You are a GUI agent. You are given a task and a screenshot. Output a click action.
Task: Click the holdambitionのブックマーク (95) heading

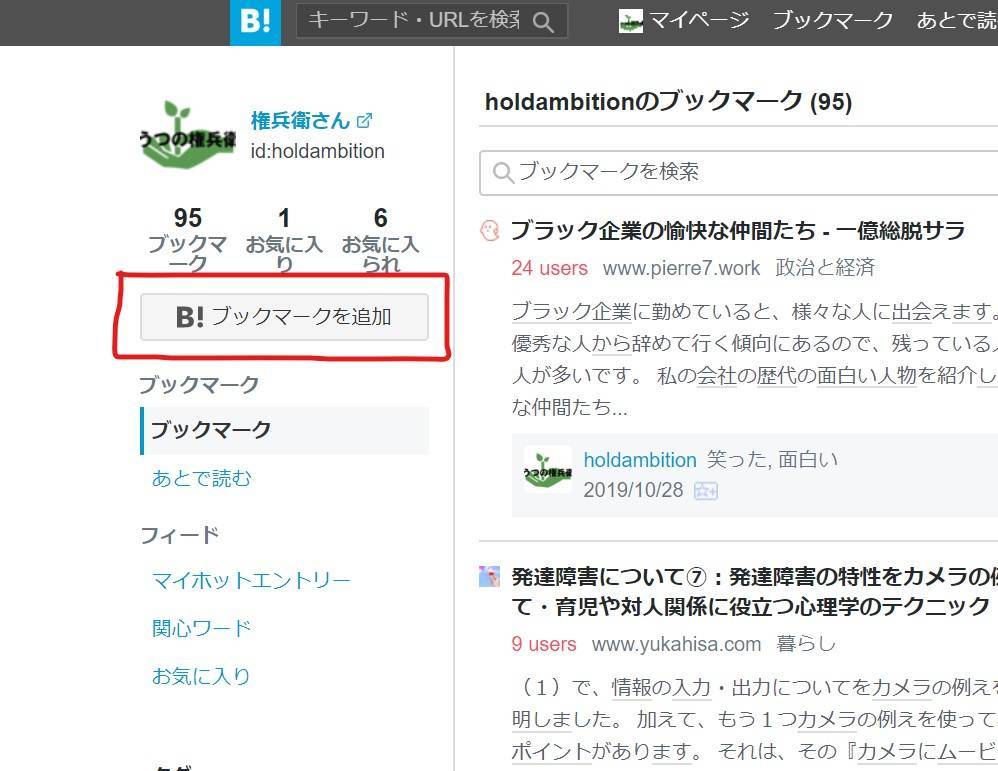pyautogui.click(x=668, y=102)
